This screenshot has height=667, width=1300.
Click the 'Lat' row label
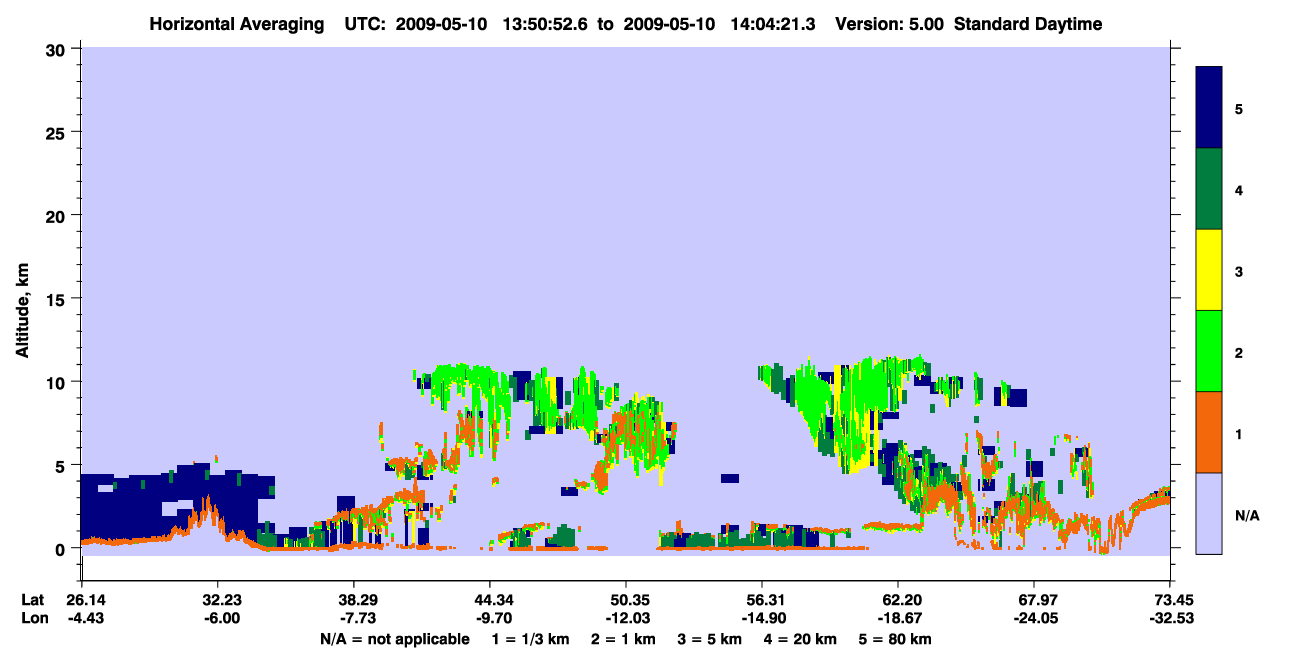pos(33,600)
